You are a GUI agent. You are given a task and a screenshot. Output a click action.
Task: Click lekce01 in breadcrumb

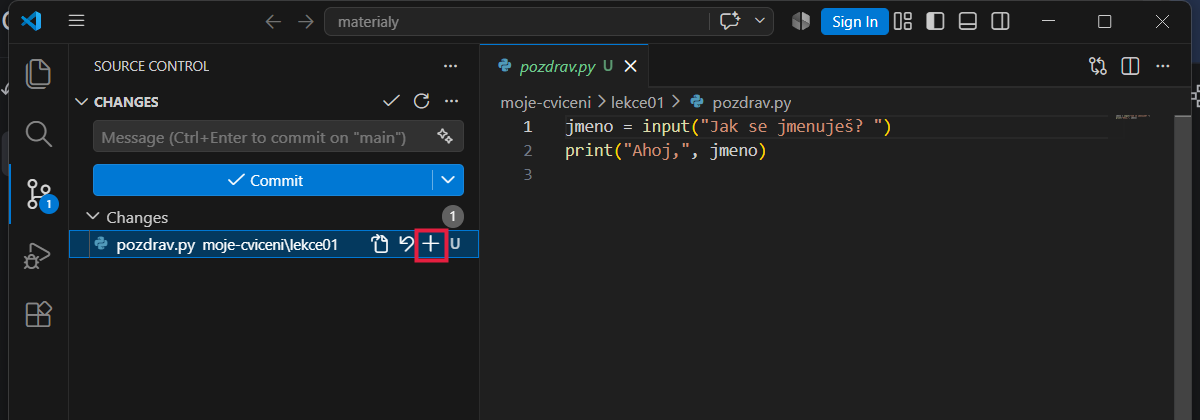coord(637,101)
